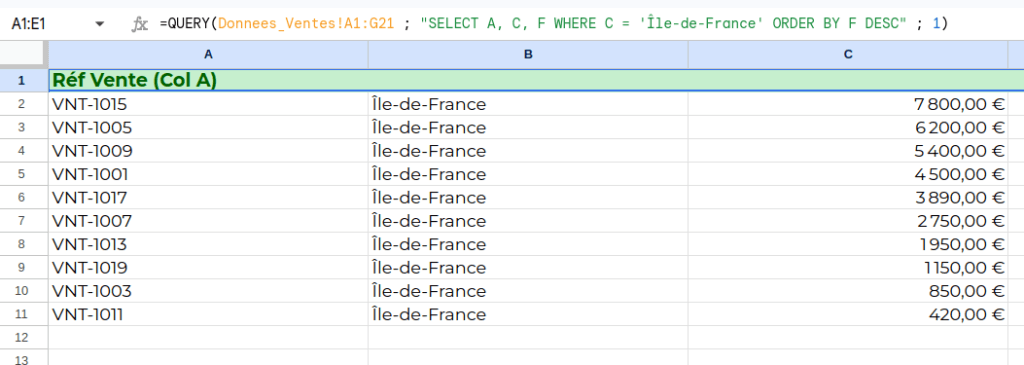
Task: Click the amount 1 150,00 €
Action: point(964,268)
